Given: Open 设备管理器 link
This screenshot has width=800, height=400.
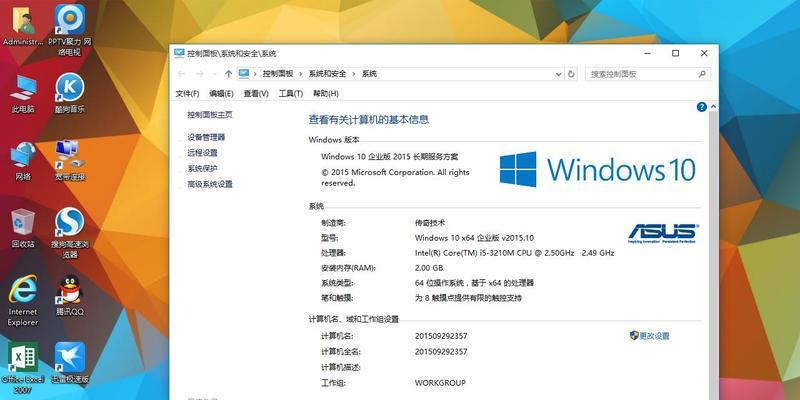Looking at the screenshot, I should point(206,137).
